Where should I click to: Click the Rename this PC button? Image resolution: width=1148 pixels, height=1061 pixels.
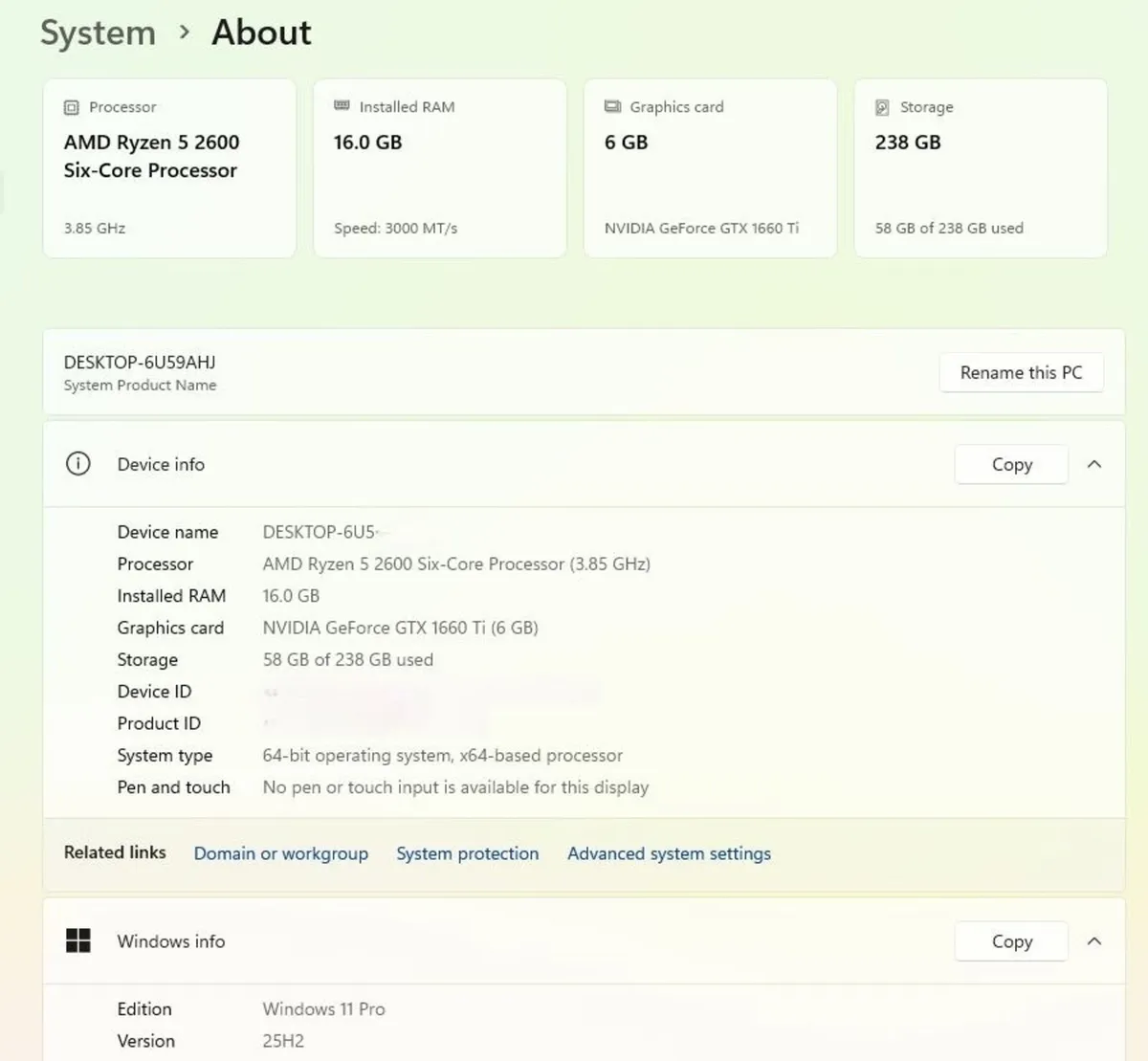click(x=1021, y=372)
